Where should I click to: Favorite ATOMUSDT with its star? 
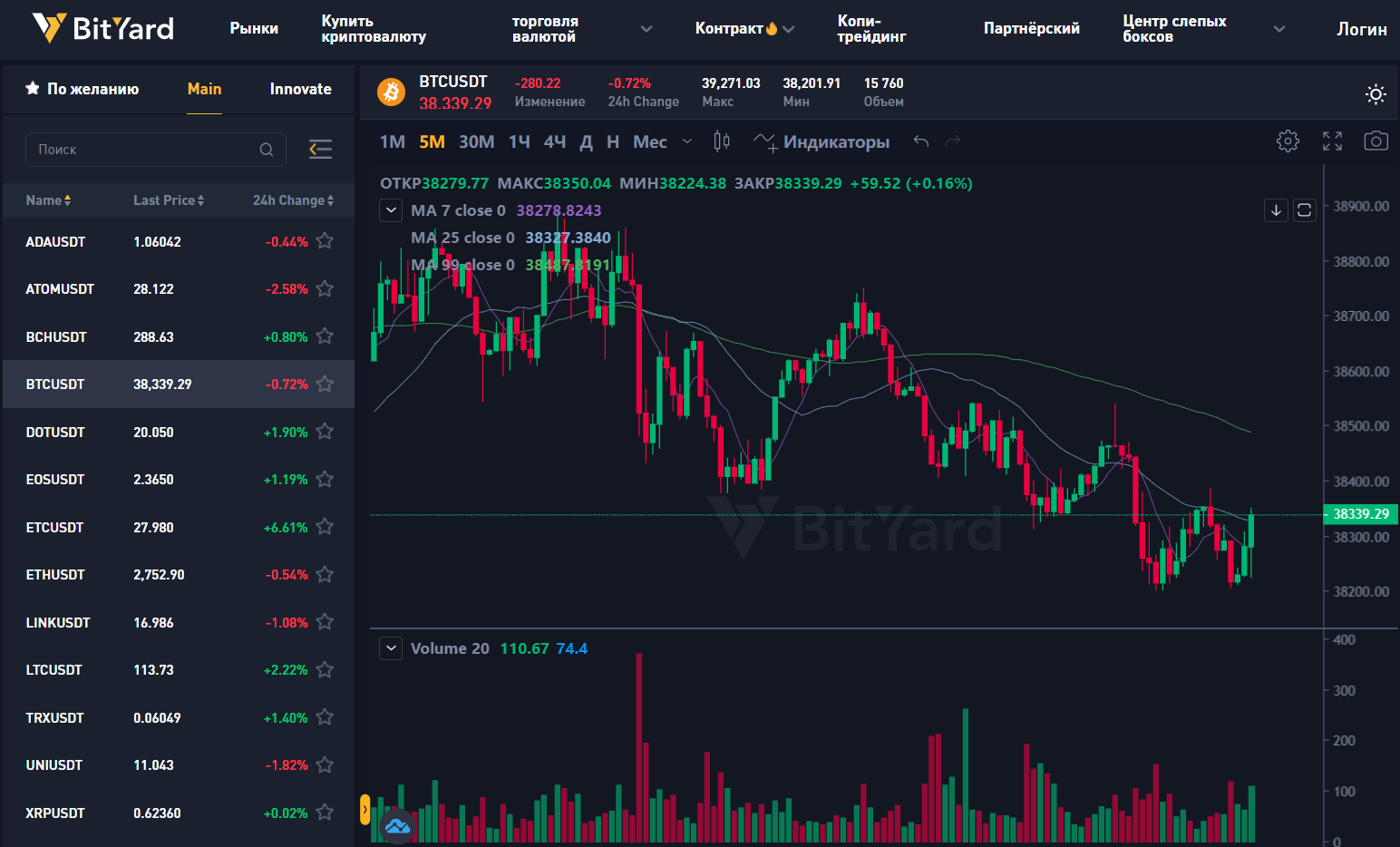pyautogui.click(x=325, y=289)
